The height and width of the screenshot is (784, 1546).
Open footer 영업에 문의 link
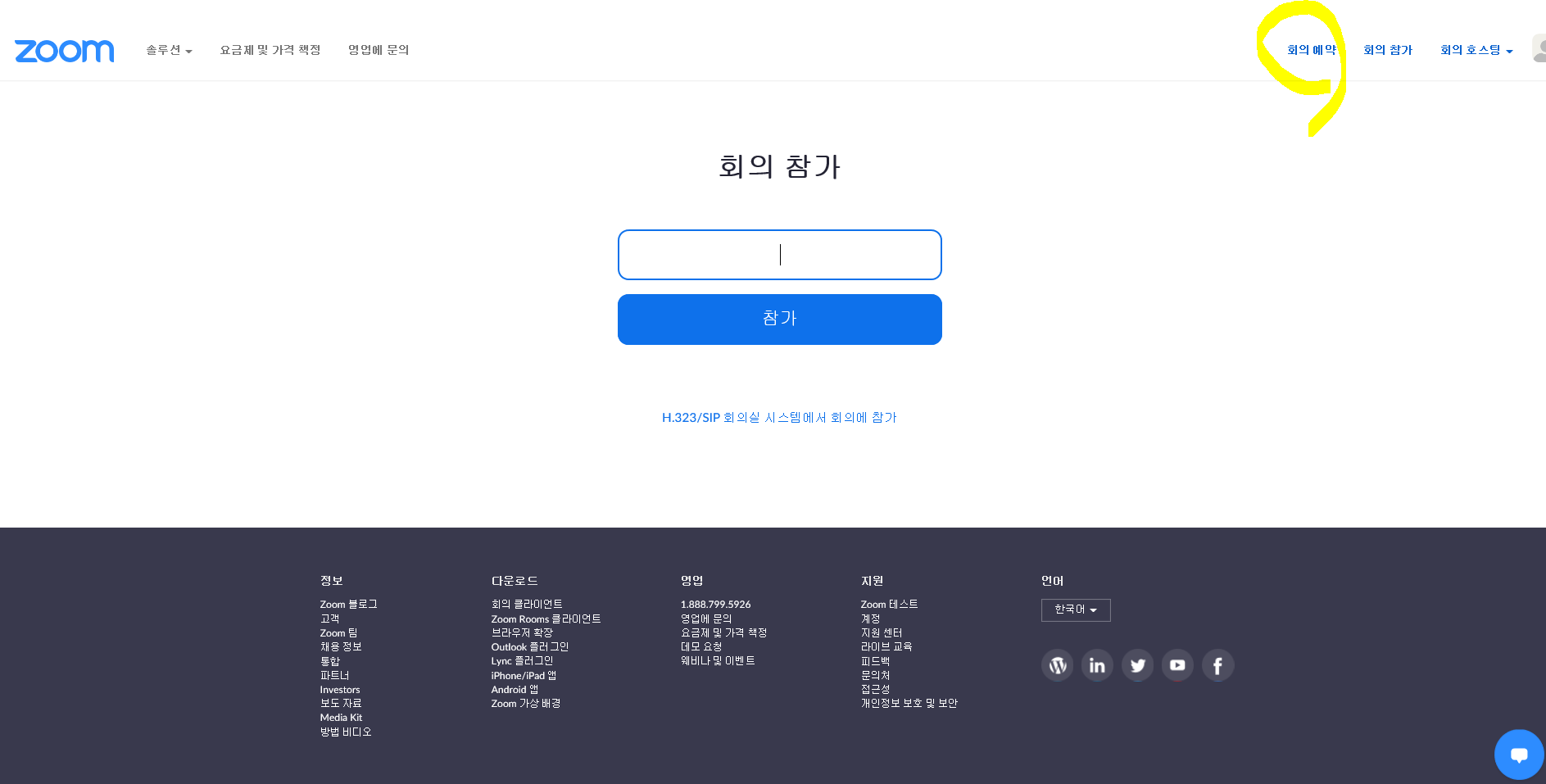point(706,619)
